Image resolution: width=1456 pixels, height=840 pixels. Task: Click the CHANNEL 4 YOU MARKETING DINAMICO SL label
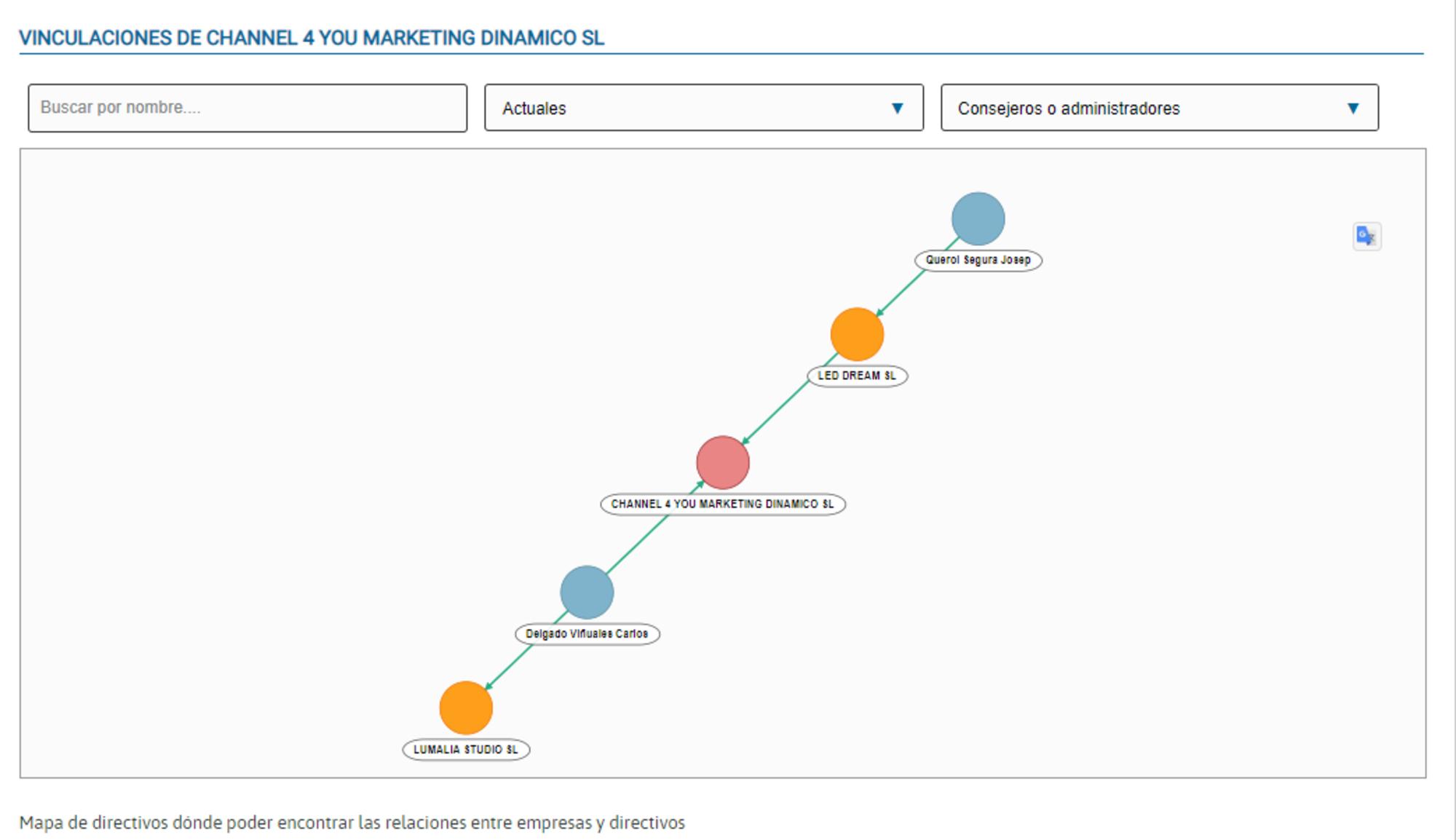(x=722, y=504)
